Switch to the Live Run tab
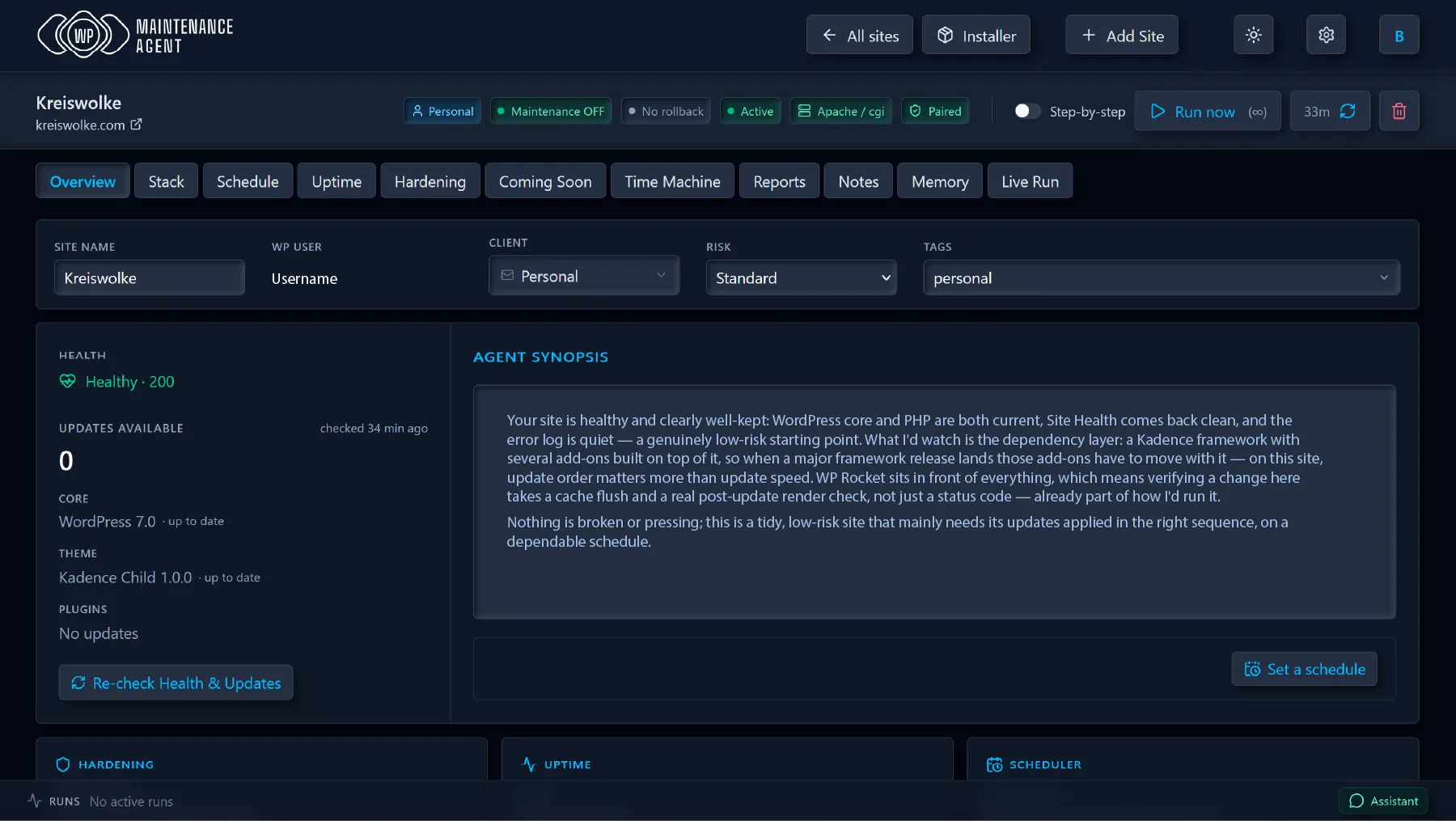1456x821 pixels. (1030, 181)
